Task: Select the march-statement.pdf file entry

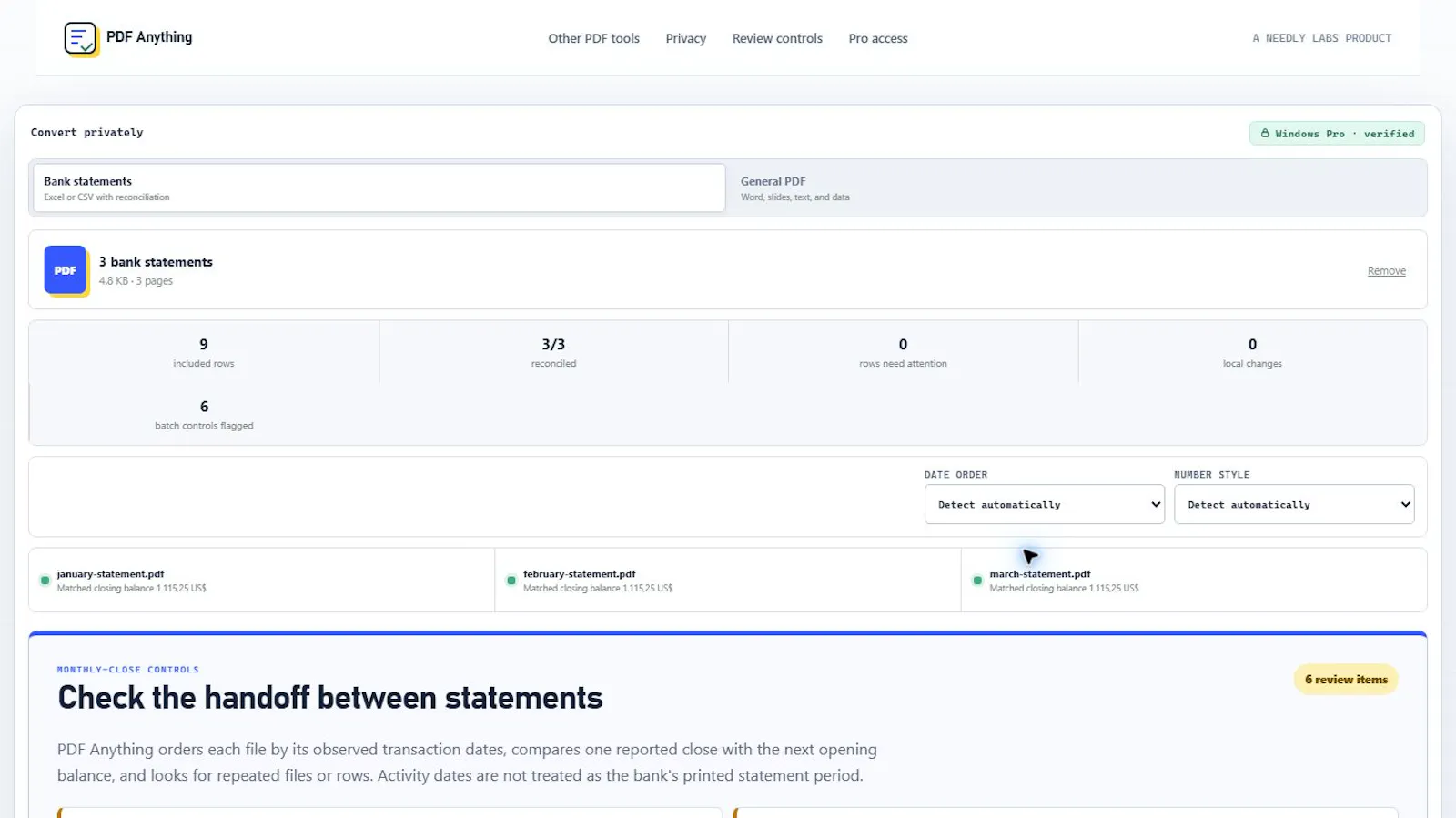Action: (x=1194, y=581)
